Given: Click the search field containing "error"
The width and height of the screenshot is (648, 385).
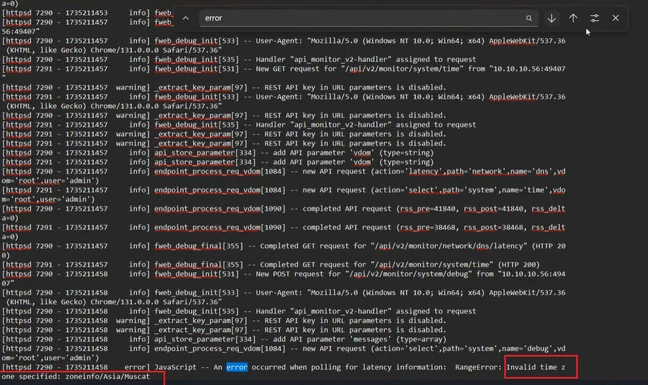Looking at the screenshot, I should pos(369,18).
